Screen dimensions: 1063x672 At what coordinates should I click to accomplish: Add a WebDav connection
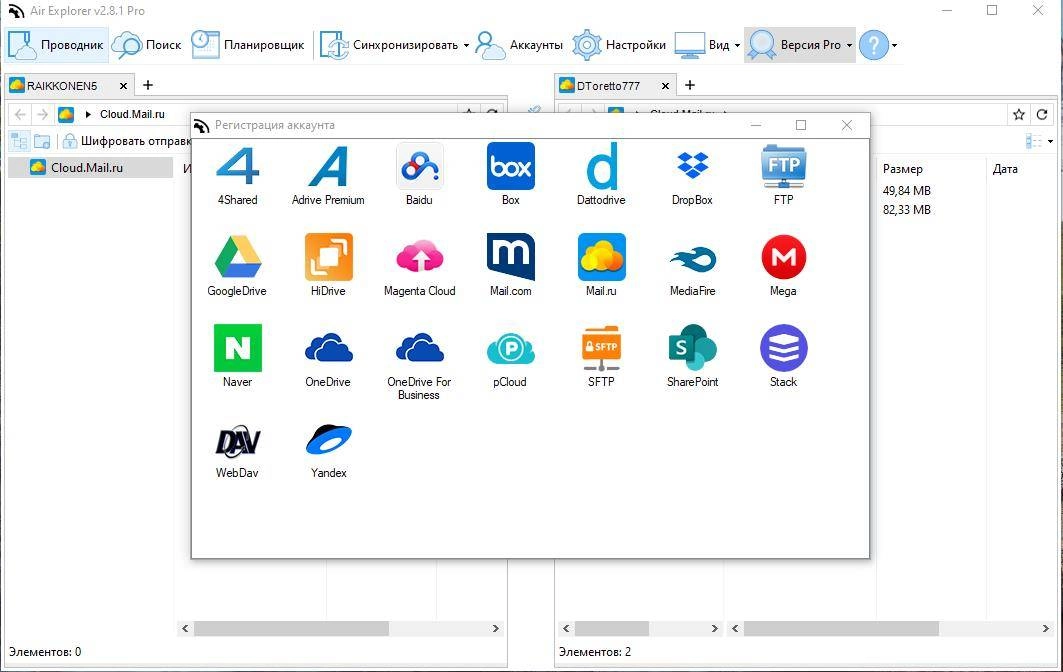(x=237, y=451)
